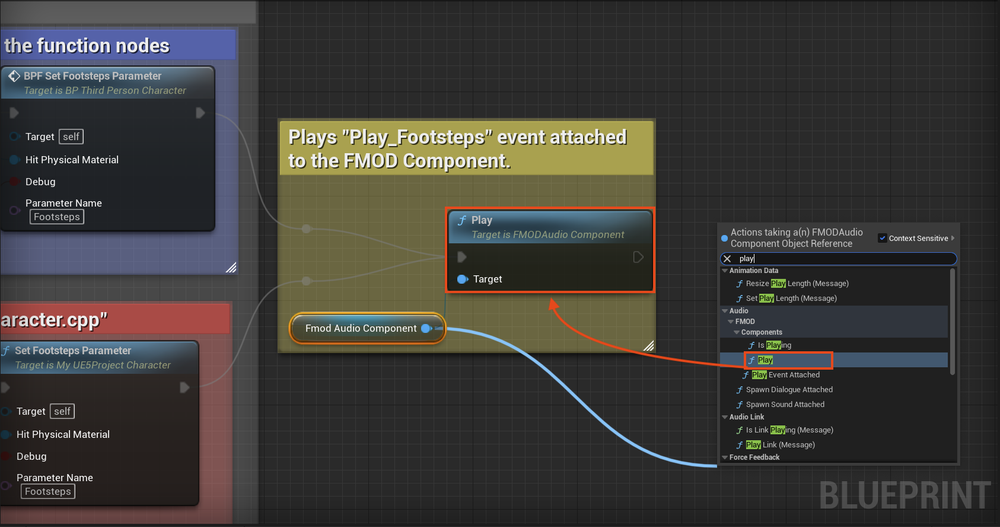The height and width of the screenshot is (527, 1000).
Task: Click the reroute knot on the lower wire
Action: 307,281
